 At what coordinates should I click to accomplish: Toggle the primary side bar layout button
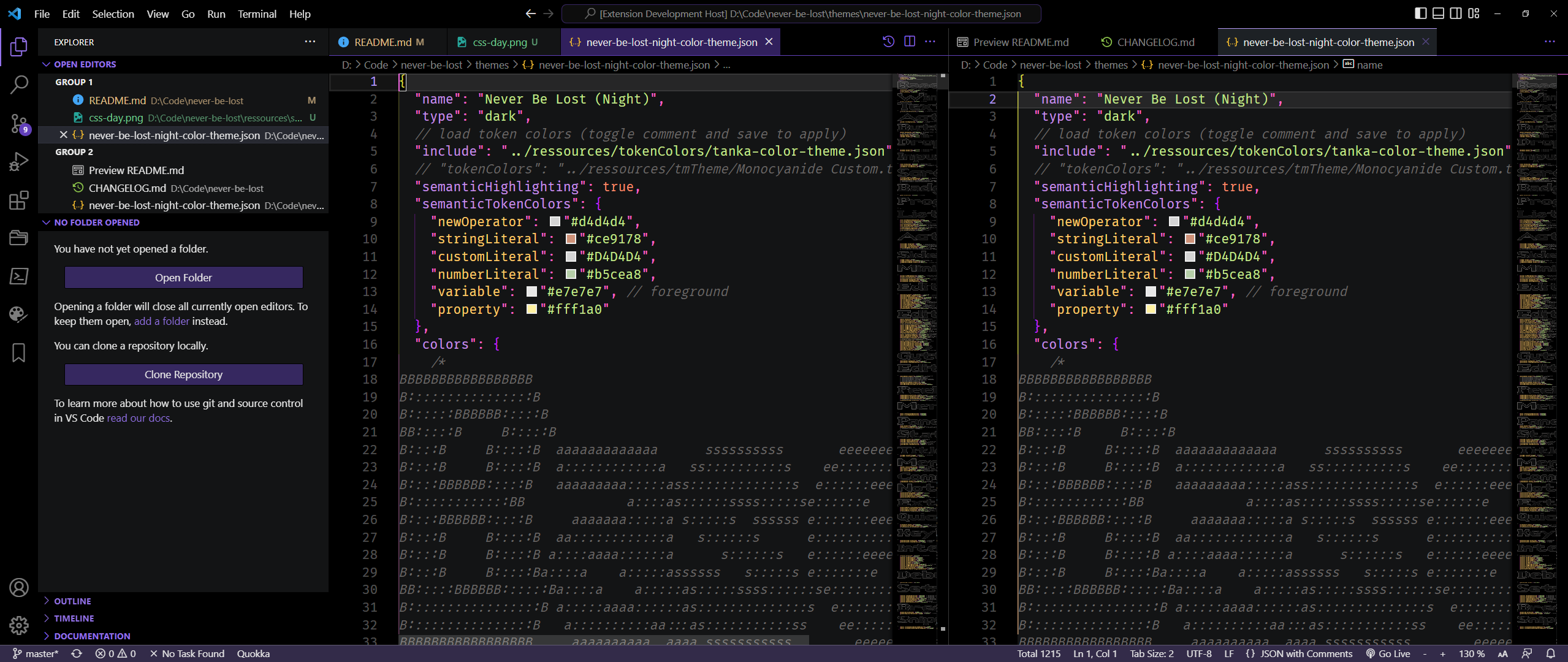pyautogui.click(x=1420, y=13)
